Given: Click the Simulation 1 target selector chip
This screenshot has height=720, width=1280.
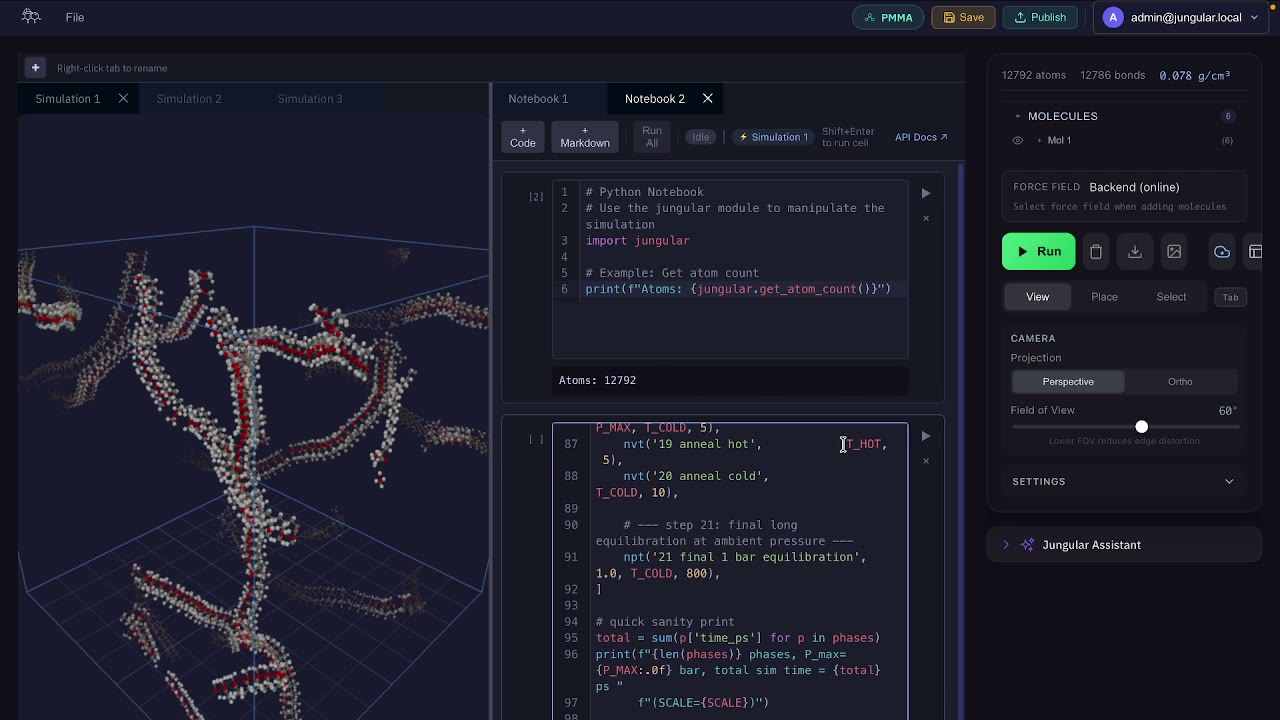Looking at the screenshot, I should [x=772, y=137].
